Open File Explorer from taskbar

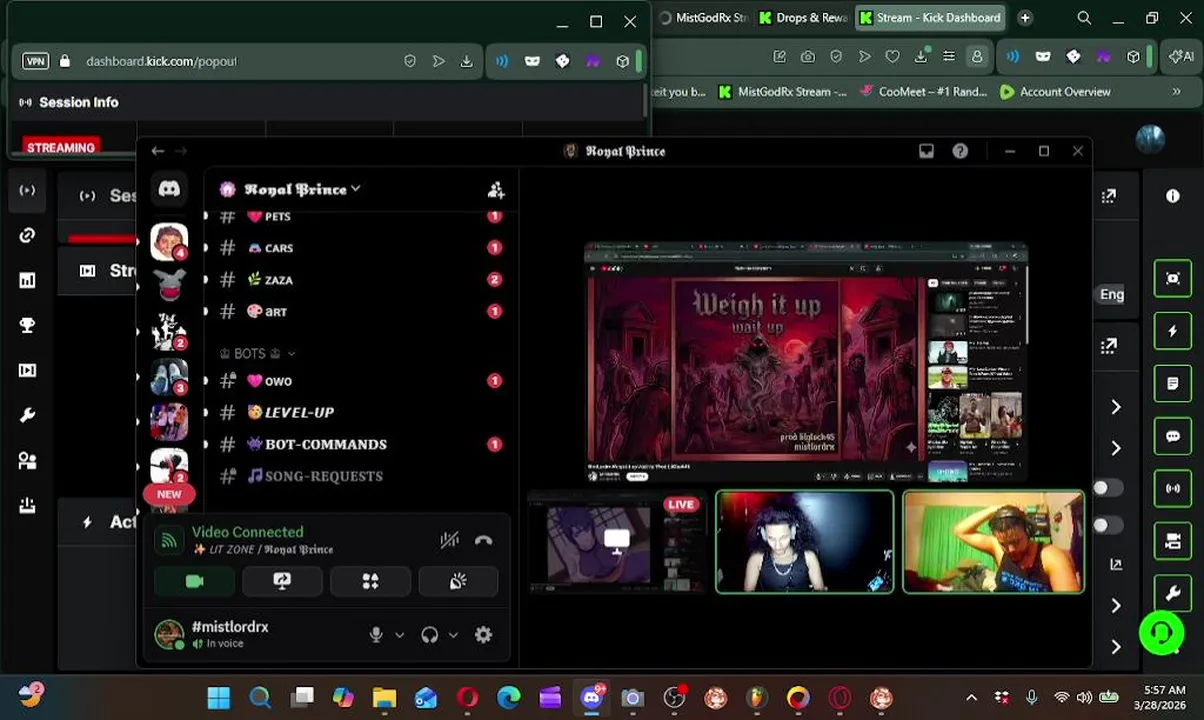(x=384, y=697)
